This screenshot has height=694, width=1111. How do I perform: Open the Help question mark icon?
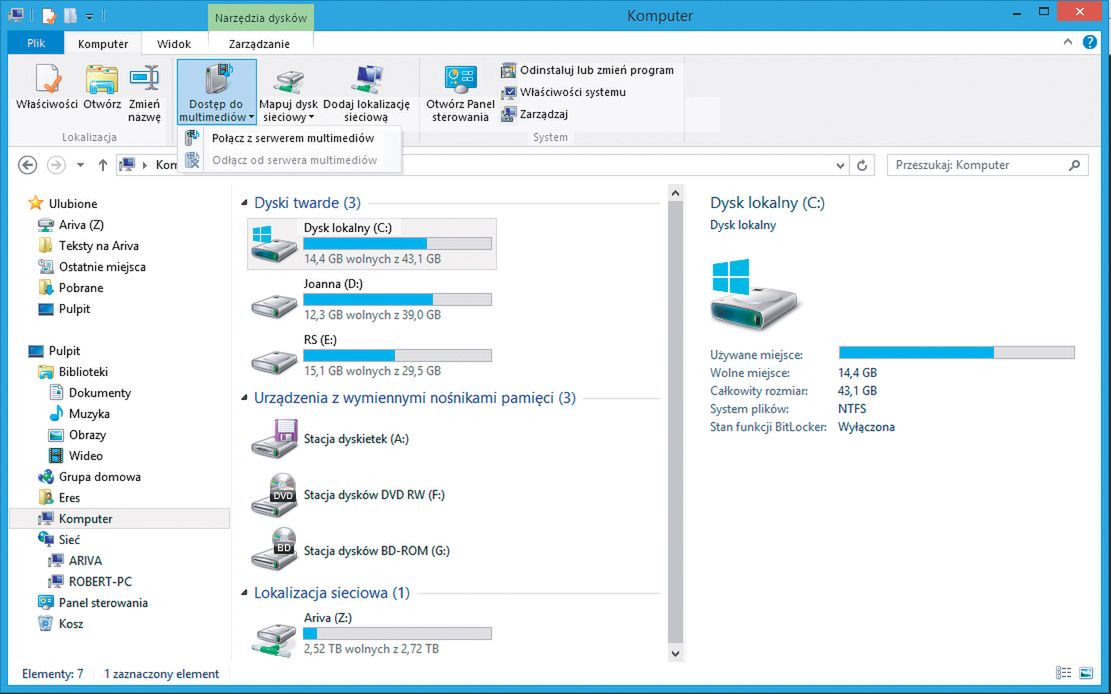(1090, 43)
